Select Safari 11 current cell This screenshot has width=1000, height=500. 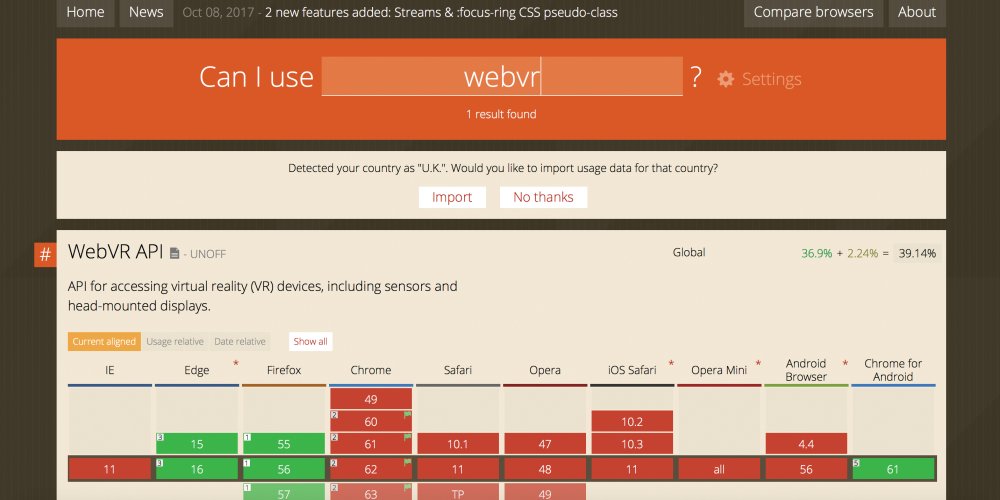click(x=458, y=469)
